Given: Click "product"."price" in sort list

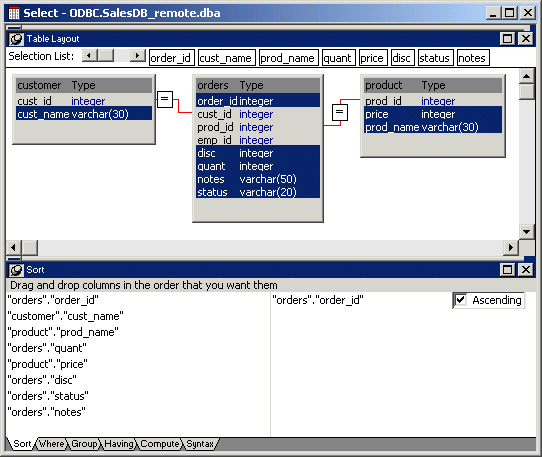Looking at the screenshot, I should [47, 364].
